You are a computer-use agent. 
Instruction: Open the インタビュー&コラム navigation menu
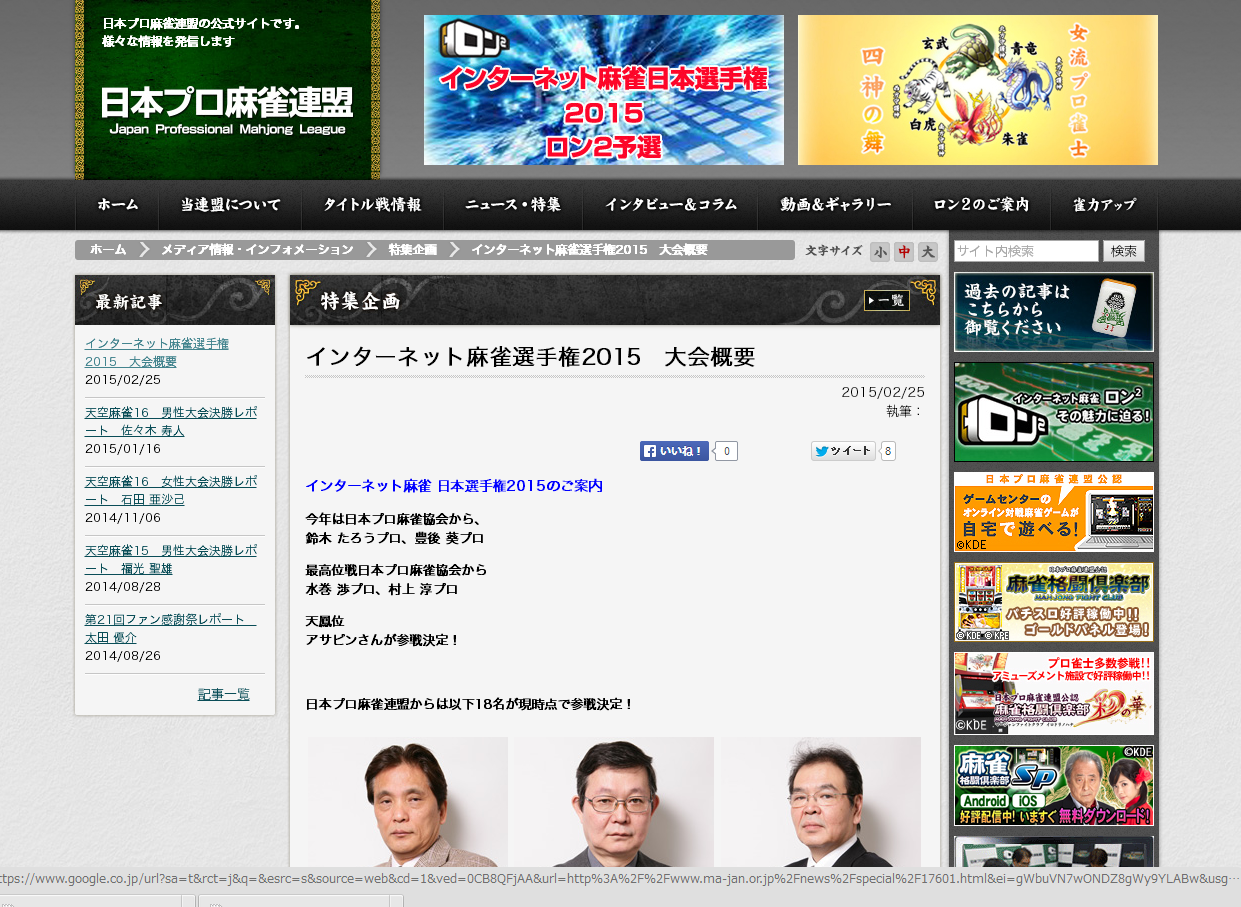(670, 205)
